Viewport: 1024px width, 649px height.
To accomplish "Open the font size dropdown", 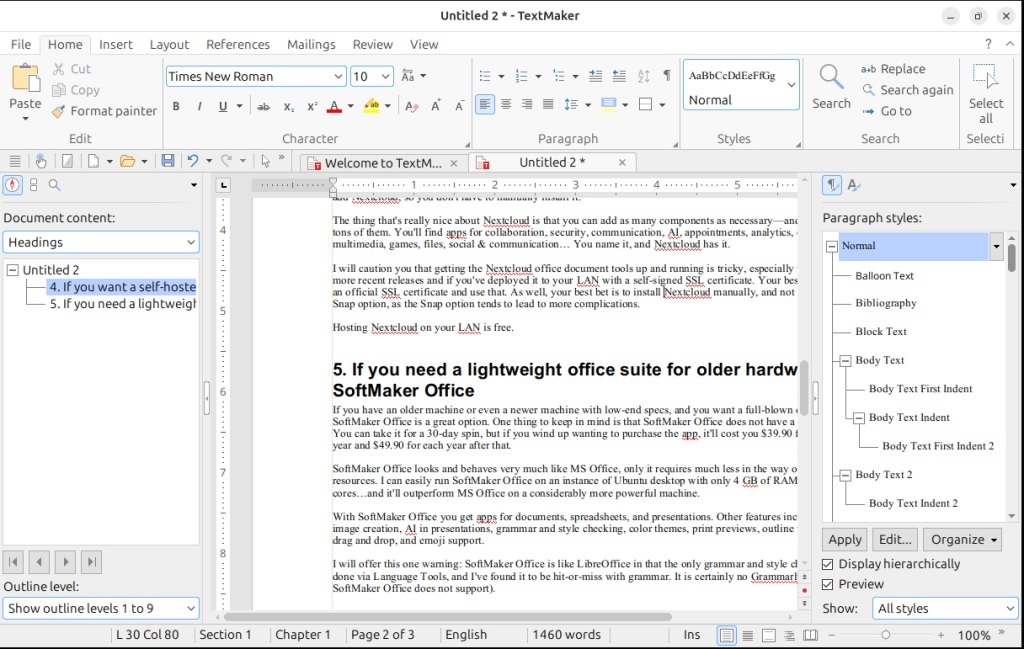I will coord(385,76).
